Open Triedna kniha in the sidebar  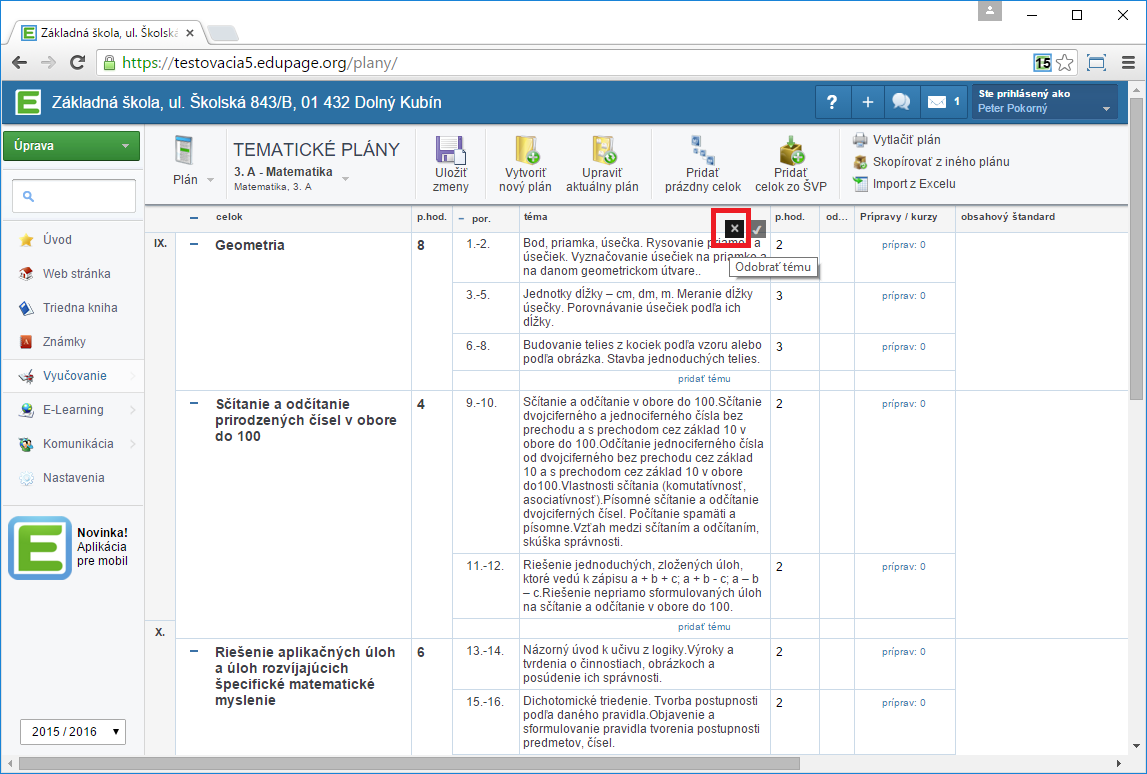pos(79,308)
